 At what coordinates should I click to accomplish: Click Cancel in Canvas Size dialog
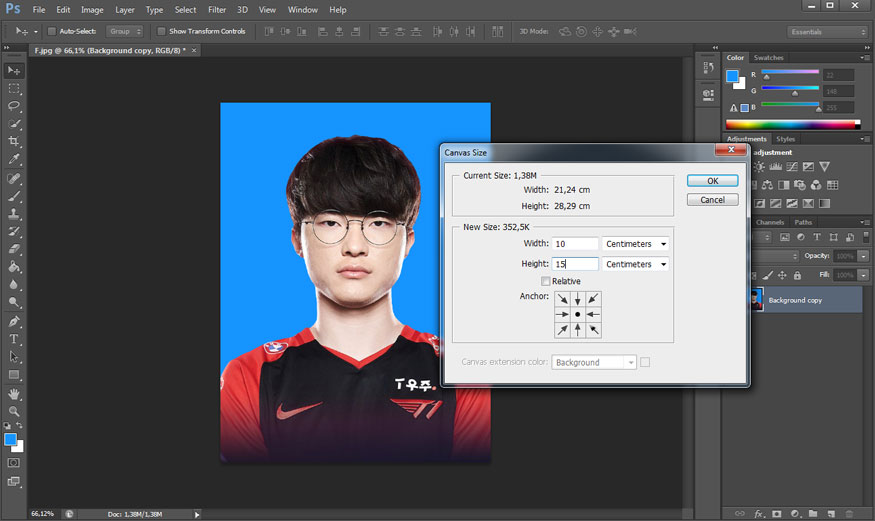(713, 200)
